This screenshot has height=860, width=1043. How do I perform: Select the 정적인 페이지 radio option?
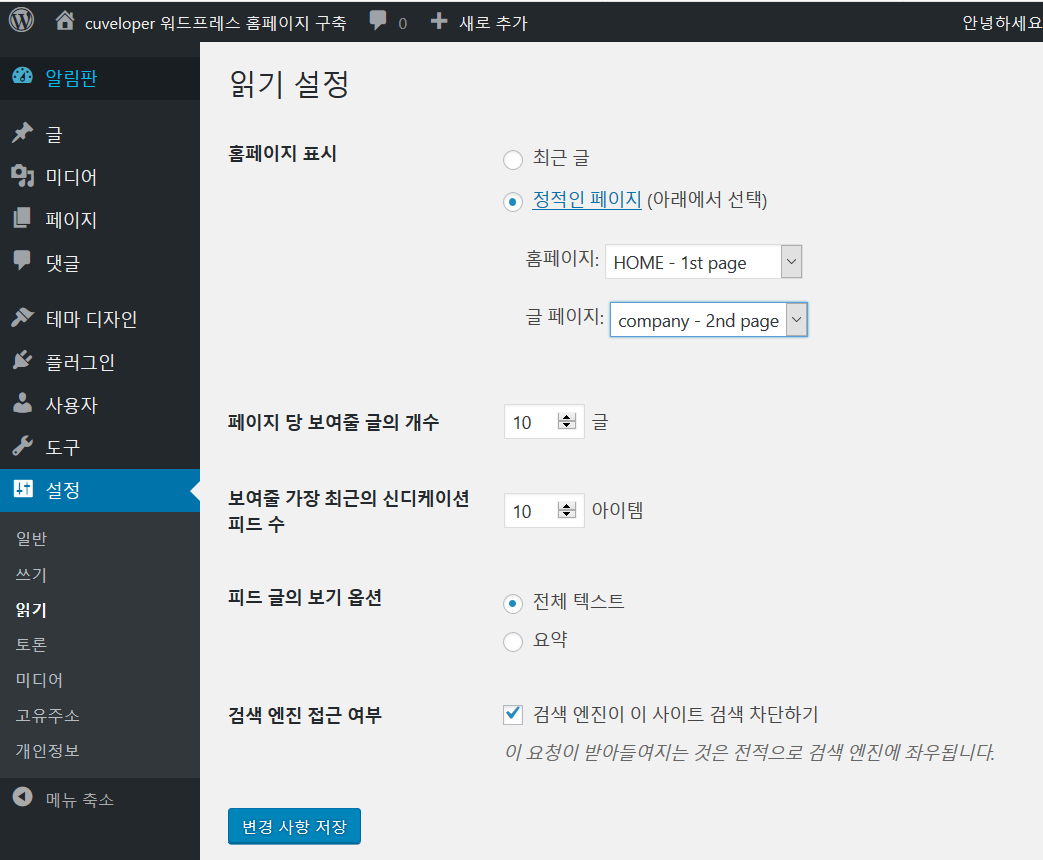[x=513, y=202]
